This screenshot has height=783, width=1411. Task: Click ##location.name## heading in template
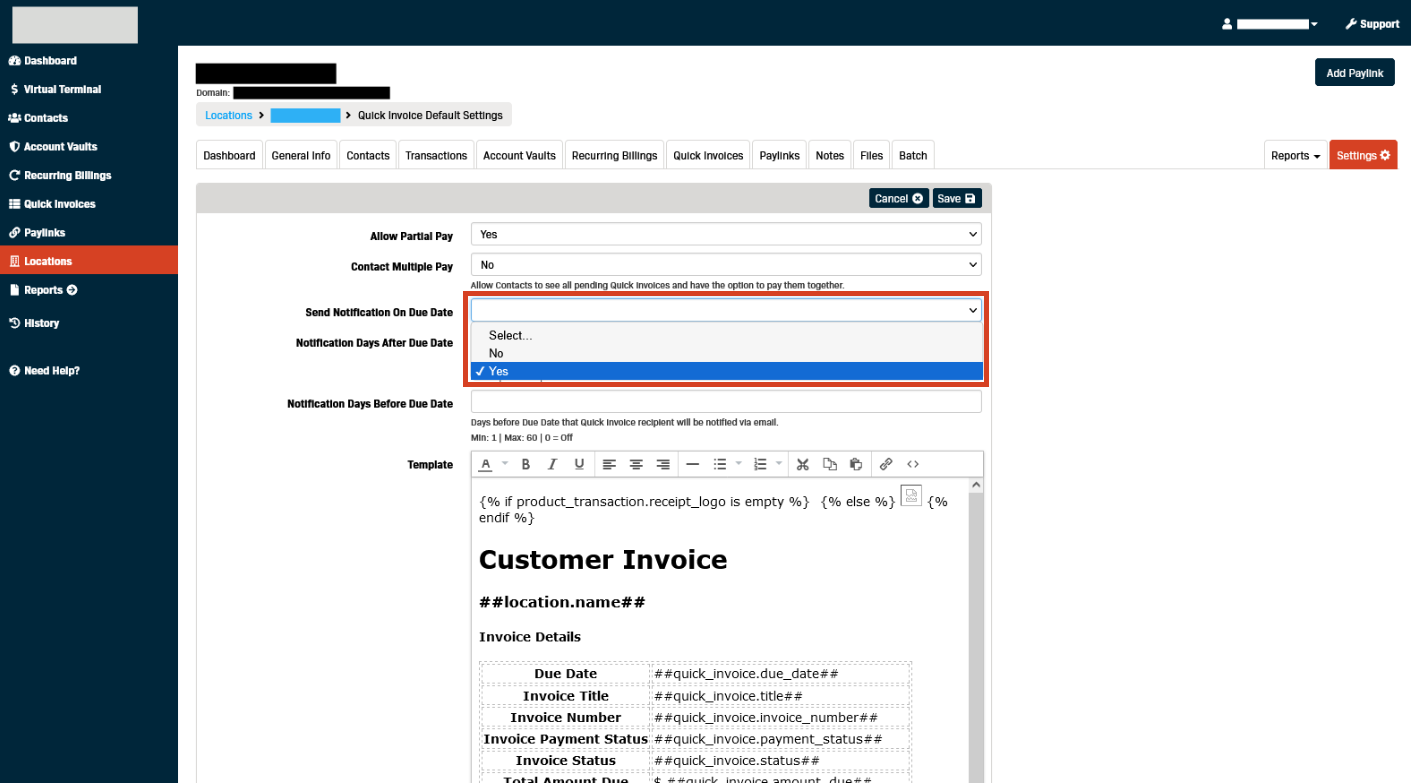click(x=562, y=602)
